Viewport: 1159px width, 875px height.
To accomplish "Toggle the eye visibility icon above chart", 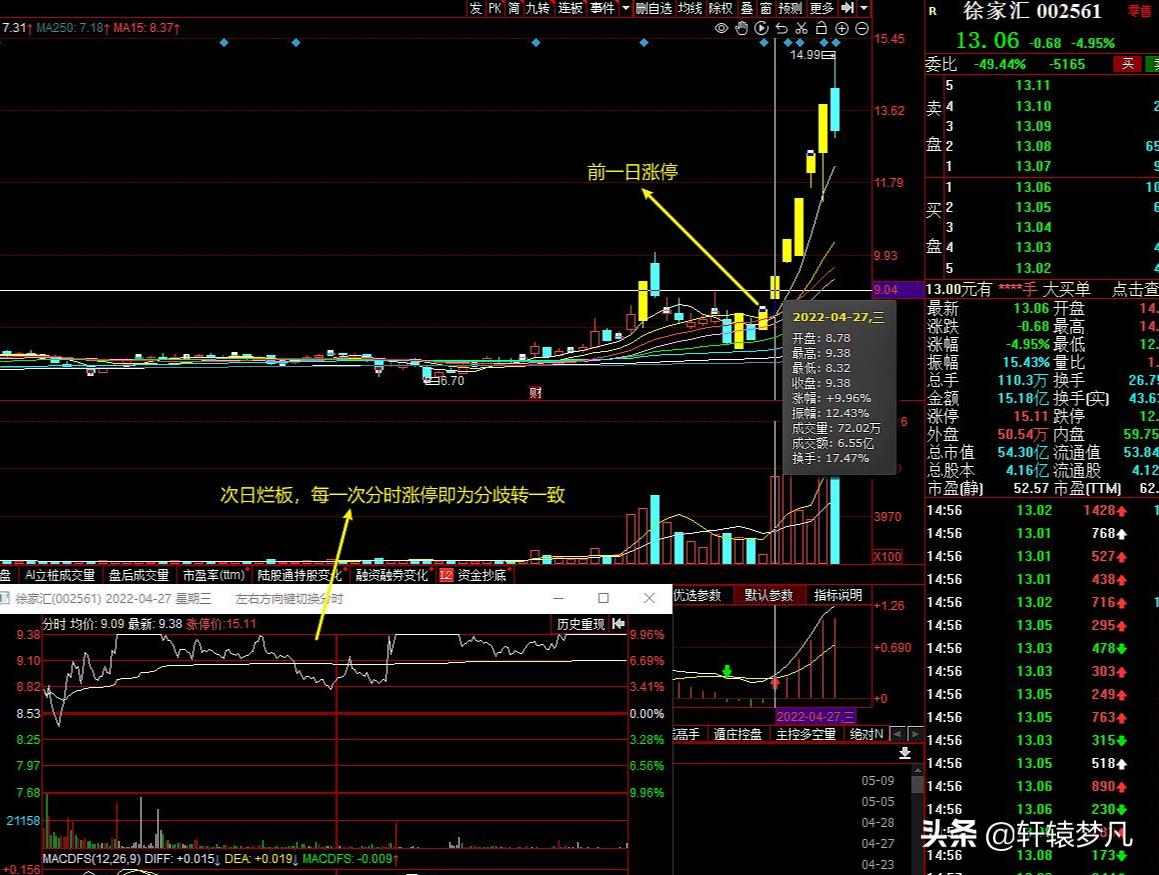I will [x=721, y=29].
